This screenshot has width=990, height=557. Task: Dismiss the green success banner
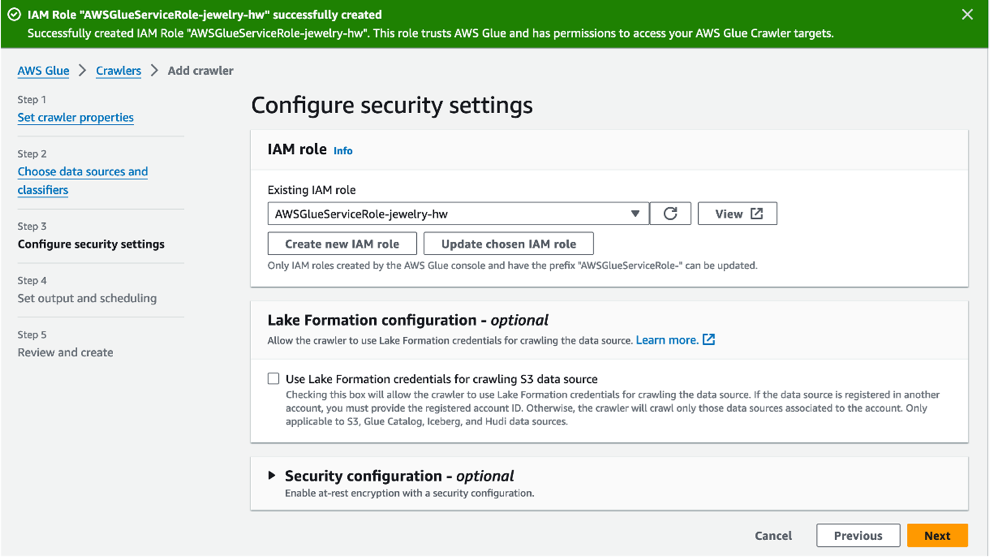pyautogui.click(x=967, y=15)
